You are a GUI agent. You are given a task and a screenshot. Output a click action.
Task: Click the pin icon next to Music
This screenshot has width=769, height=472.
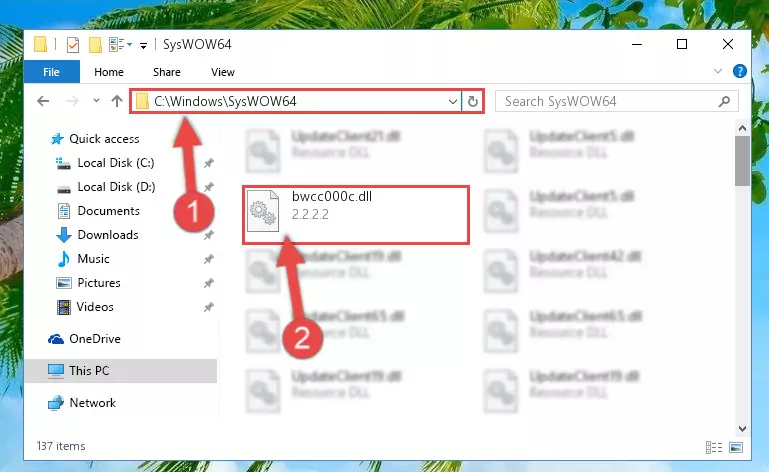[209, 259]
